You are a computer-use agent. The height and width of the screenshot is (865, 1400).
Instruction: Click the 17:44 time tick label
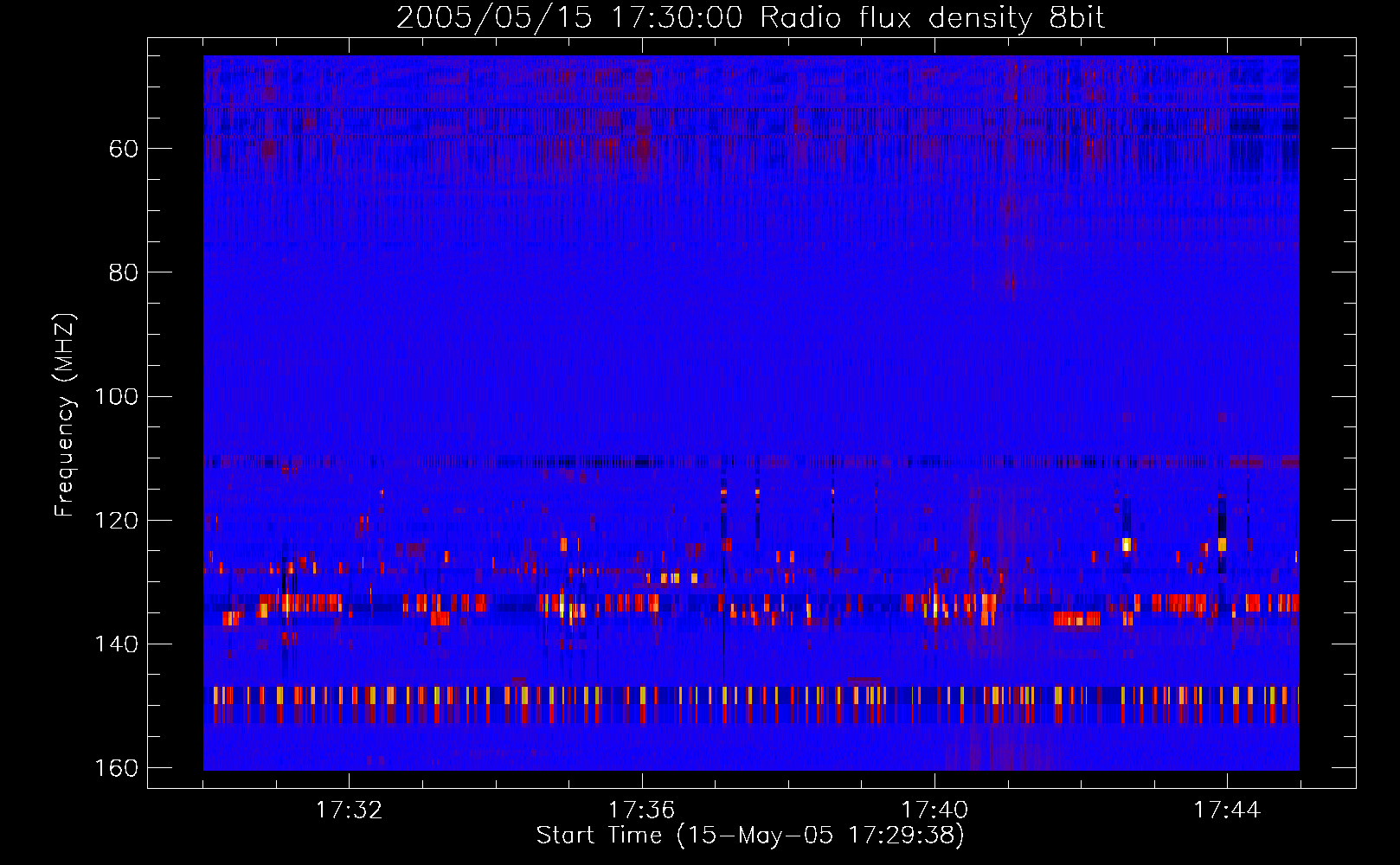(x=1227, y=810)
